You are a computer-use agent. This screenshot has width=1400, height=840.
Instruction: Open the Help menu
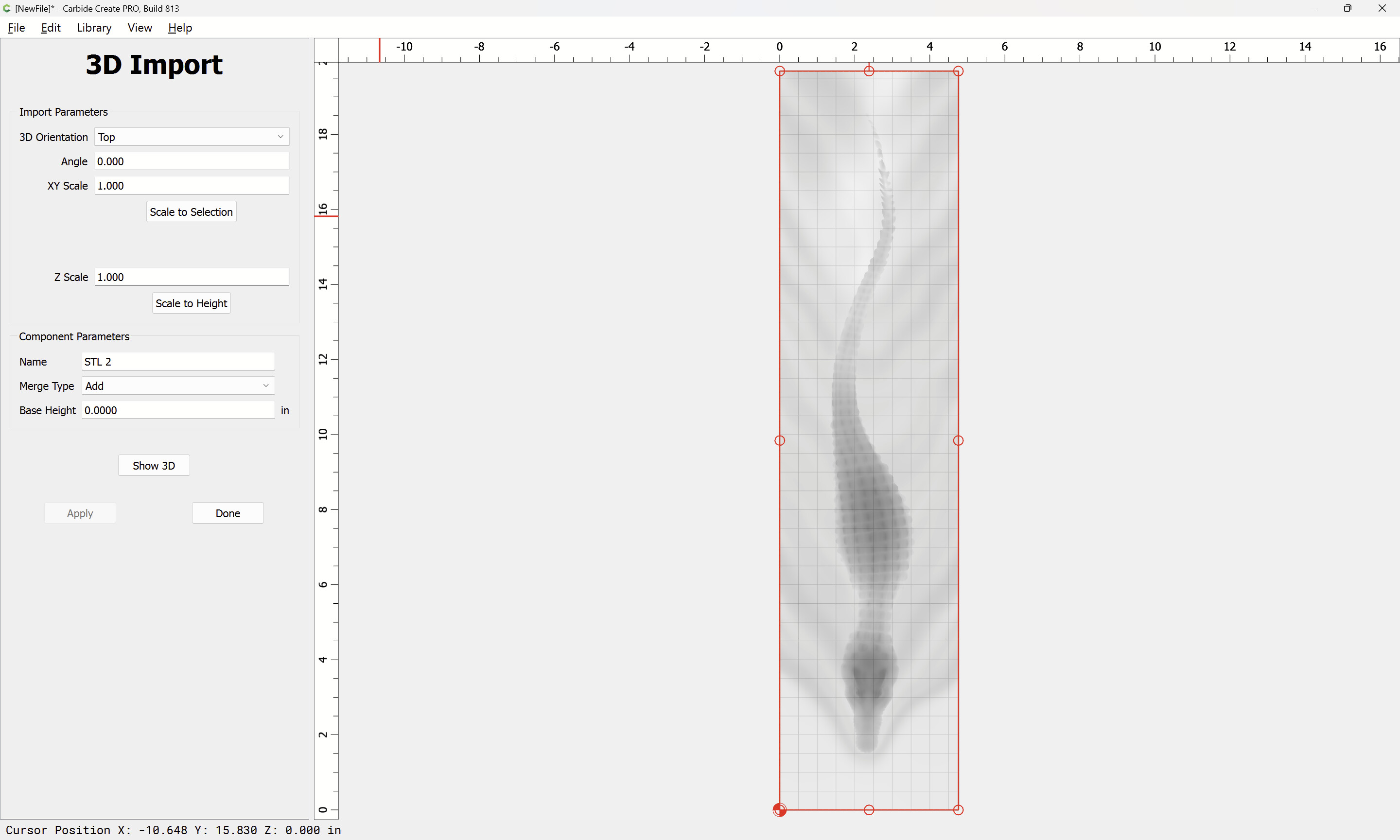pos(180,28)
